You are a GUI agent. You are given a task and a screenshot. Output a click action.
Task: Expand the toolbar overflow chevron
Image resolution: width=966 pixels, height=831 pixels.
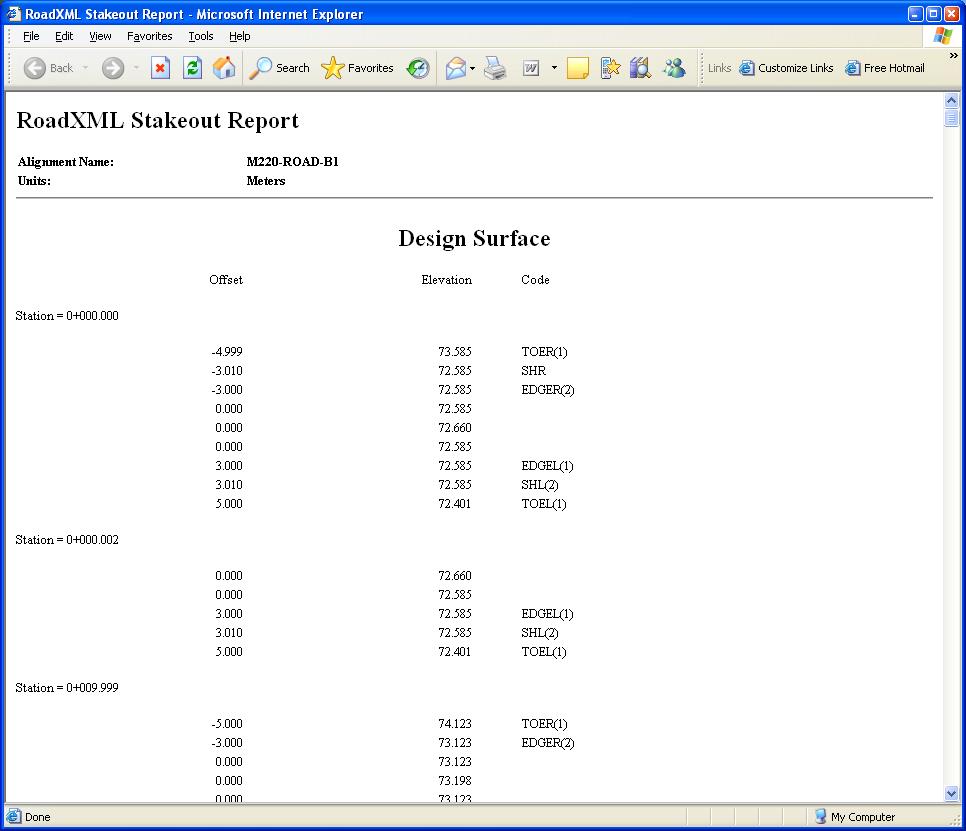(x=953, y=56)
